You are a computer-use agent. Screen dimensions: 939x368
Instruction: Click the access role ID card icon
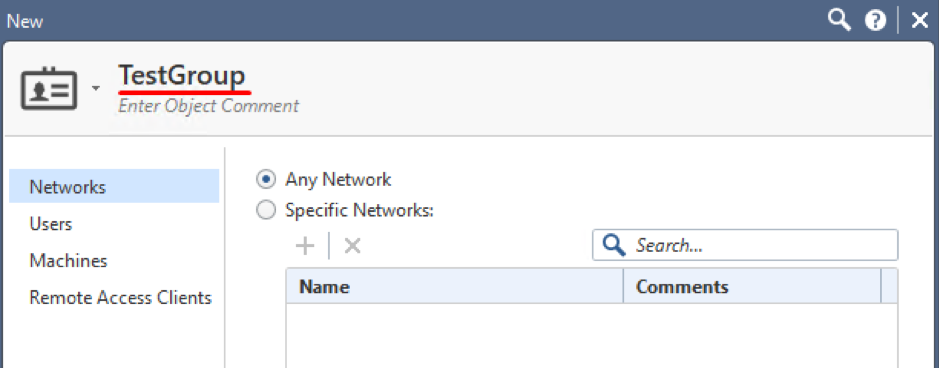click(x=49, y=89)
